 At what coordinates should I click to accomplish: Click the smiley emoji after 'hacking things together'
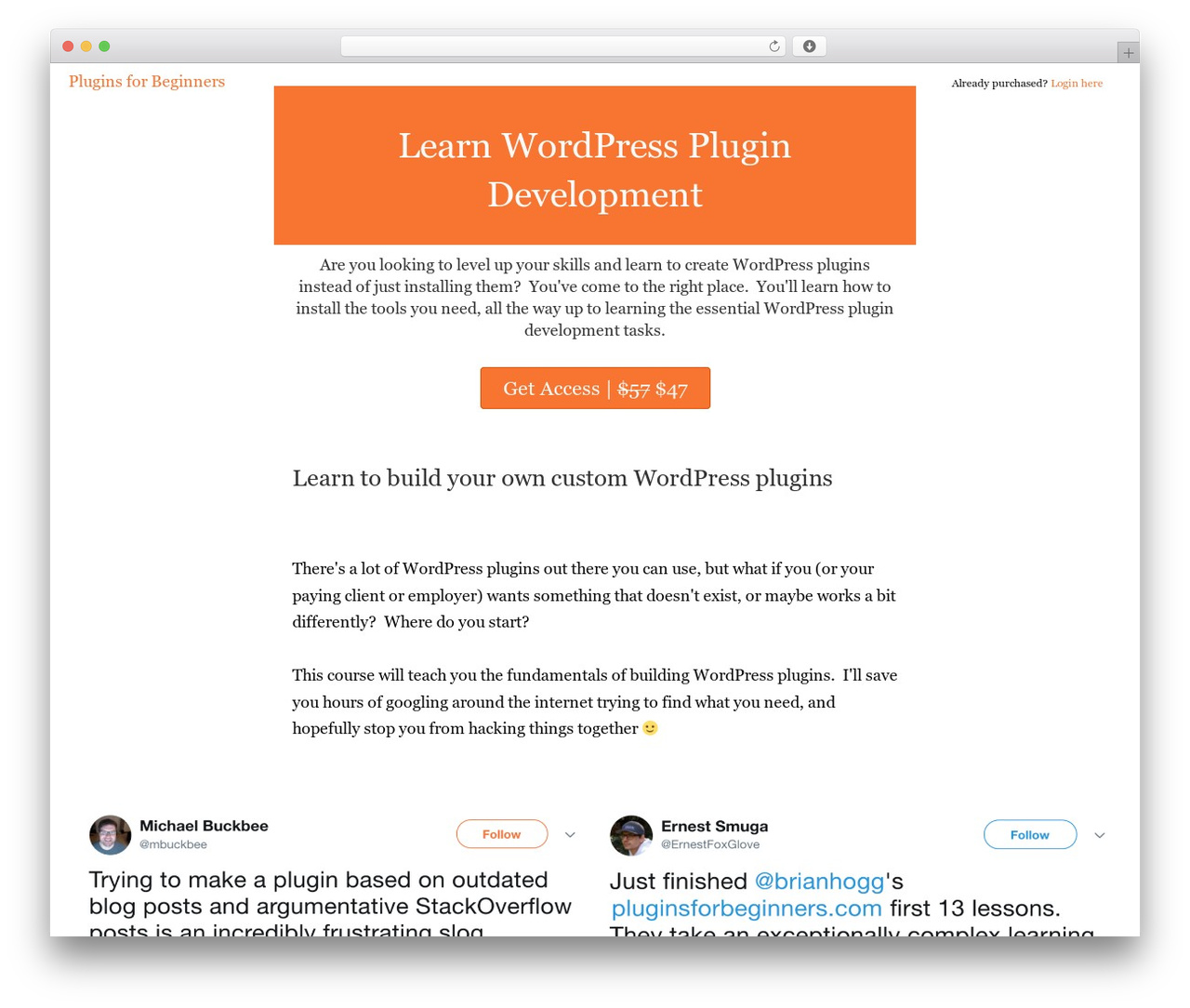click(651, 728)
